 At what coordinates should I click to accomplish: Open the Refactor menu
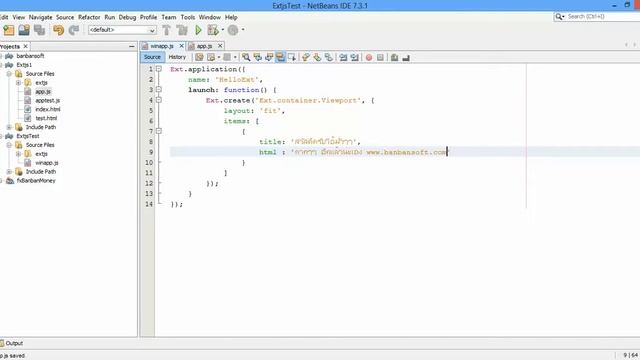pyautogui.click(x=89, y=17)
